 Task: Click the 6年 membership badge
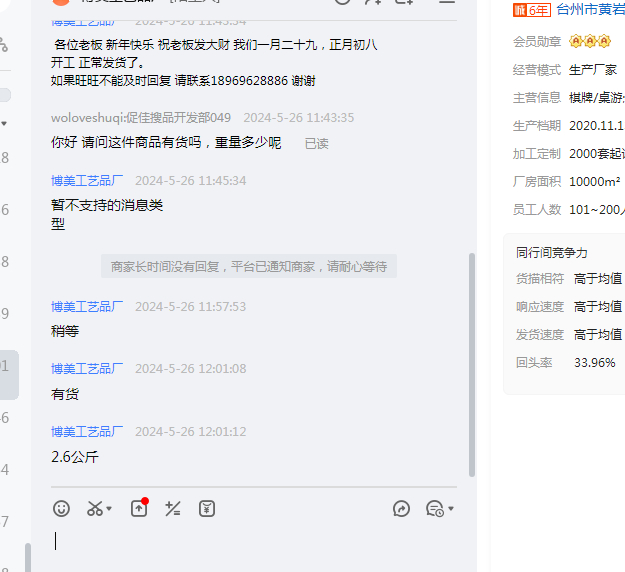(x=532, y=10)
